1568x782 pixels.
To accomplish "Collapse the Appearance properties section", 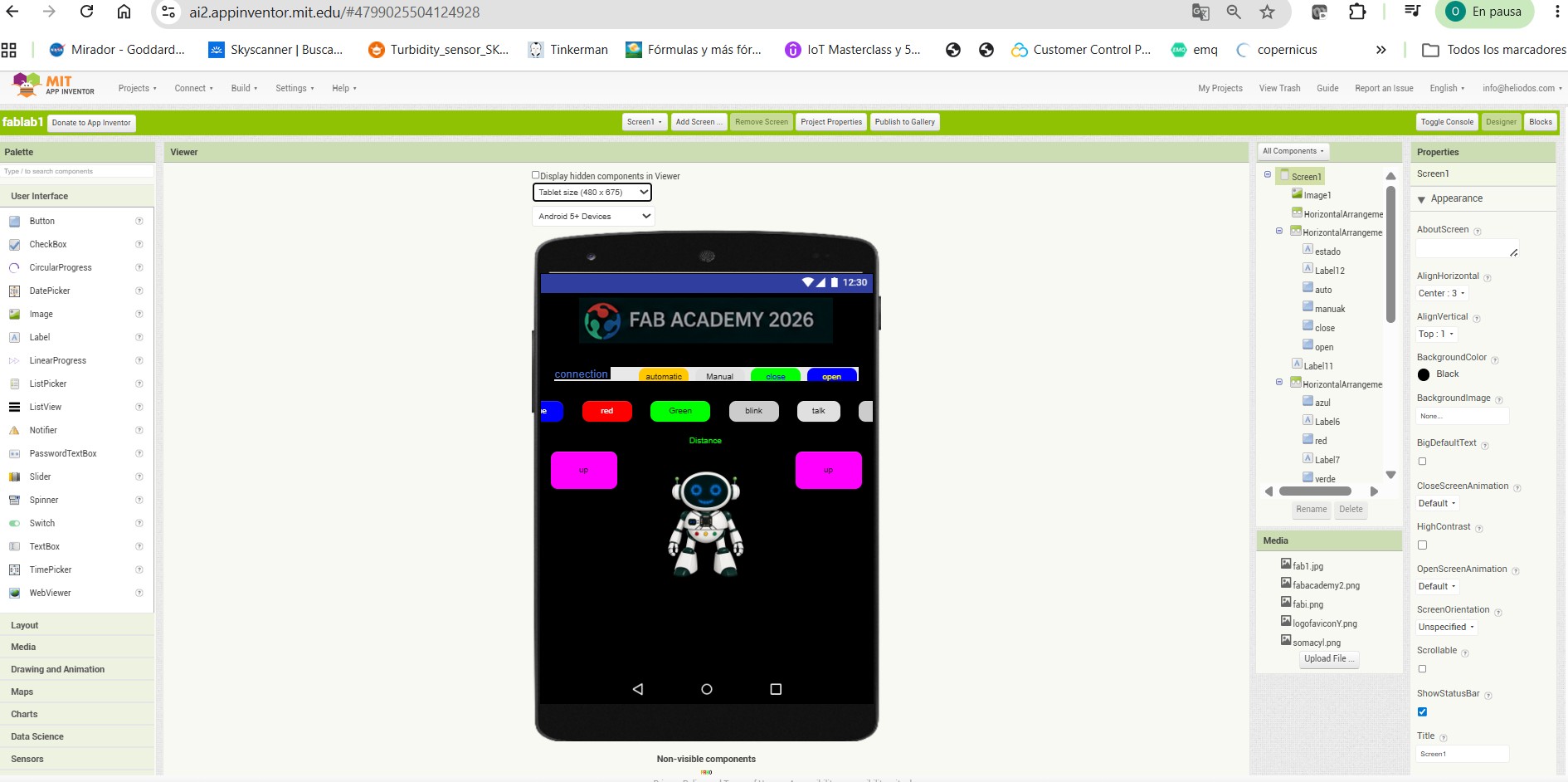I will (1421, 199).
